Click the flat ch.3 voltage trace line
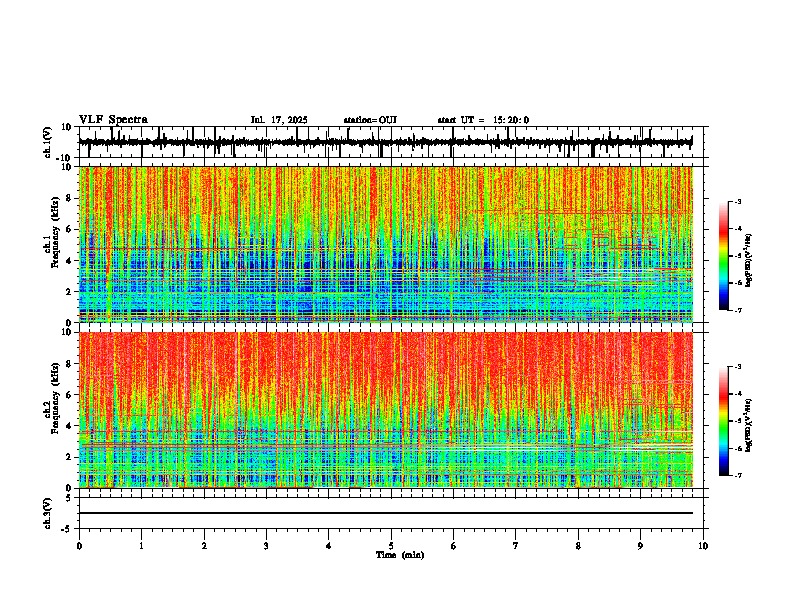The height and width of the screenshot is (612, 792). 386,513
